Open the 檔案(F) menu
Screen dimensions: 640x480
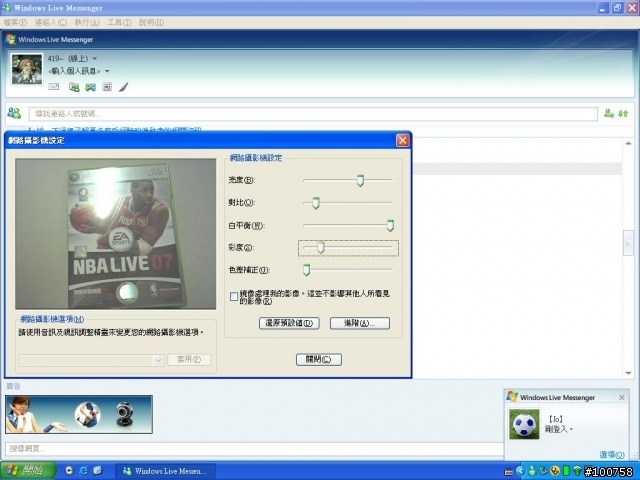[x=15, y=22]
